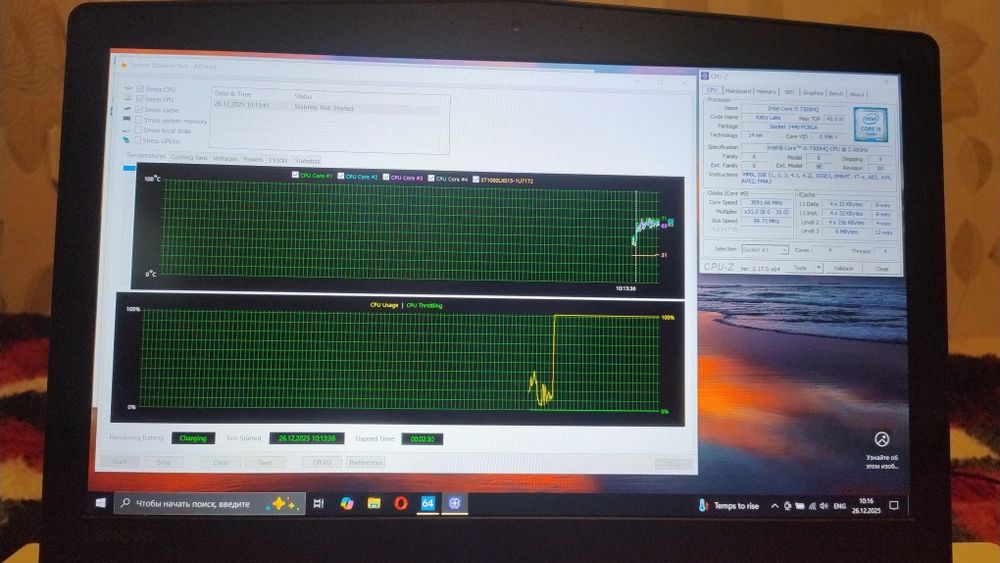Click the Elapsed Time value
1000x563 pixels.
tap(422, 439)
